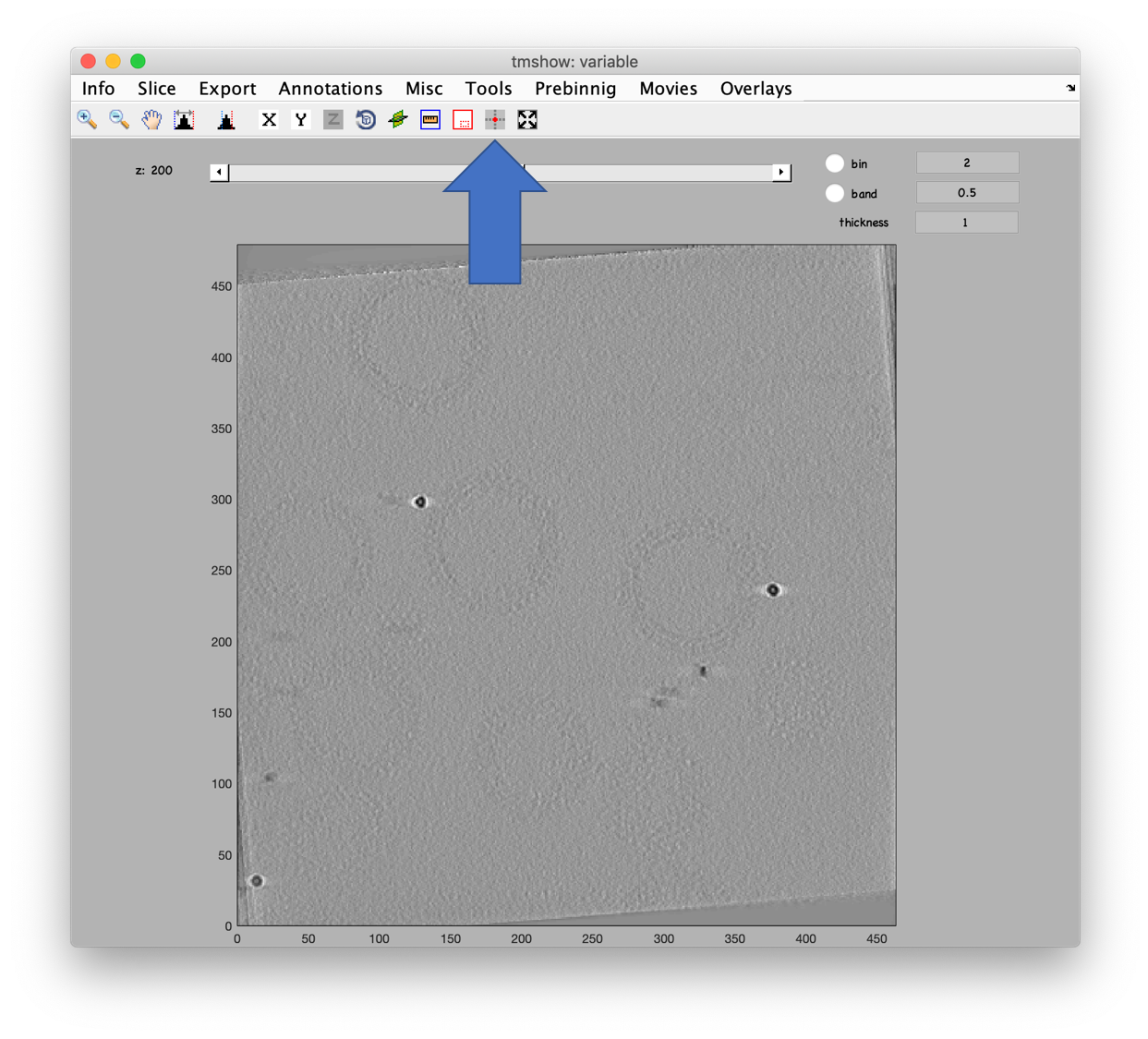Step forward using the z slider right arrow
The width and height of the screenshot is (1148, 1039).
point(780,172)
